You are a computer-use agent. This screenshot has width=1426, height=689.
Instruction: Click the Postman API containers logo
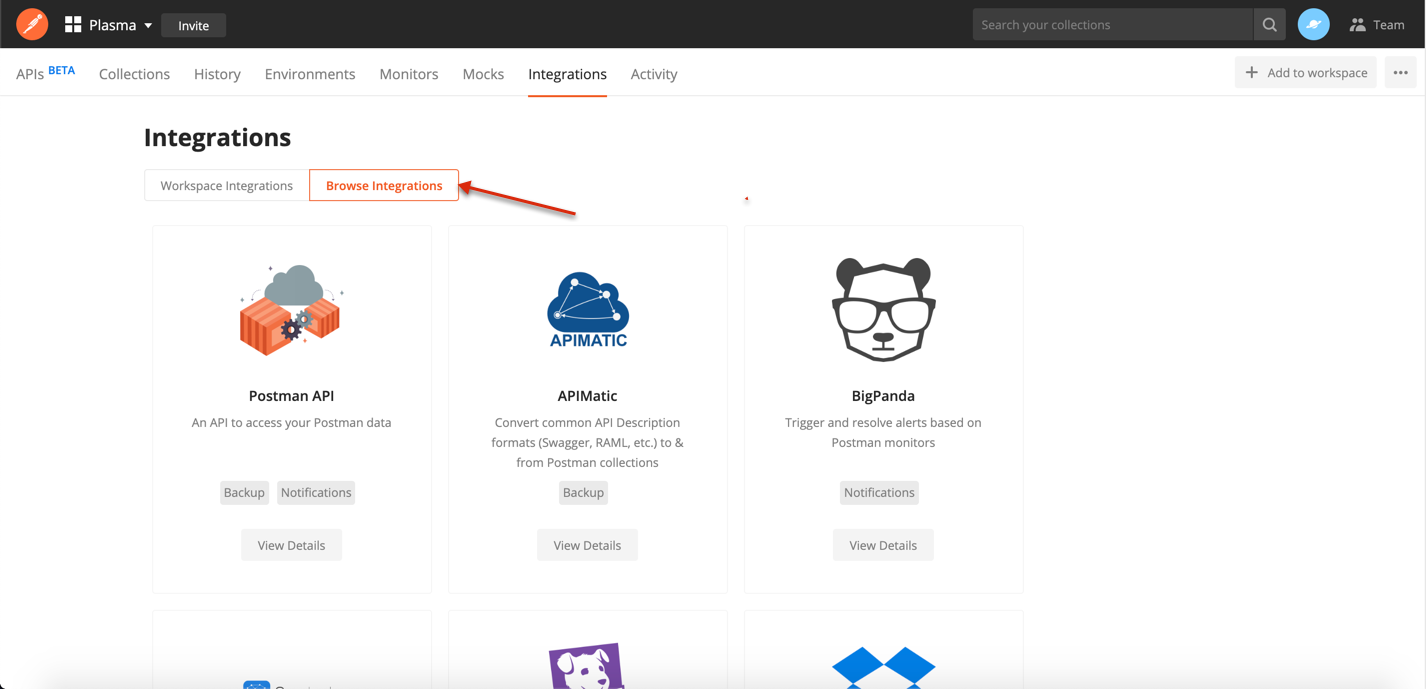(x=291, y=310)
